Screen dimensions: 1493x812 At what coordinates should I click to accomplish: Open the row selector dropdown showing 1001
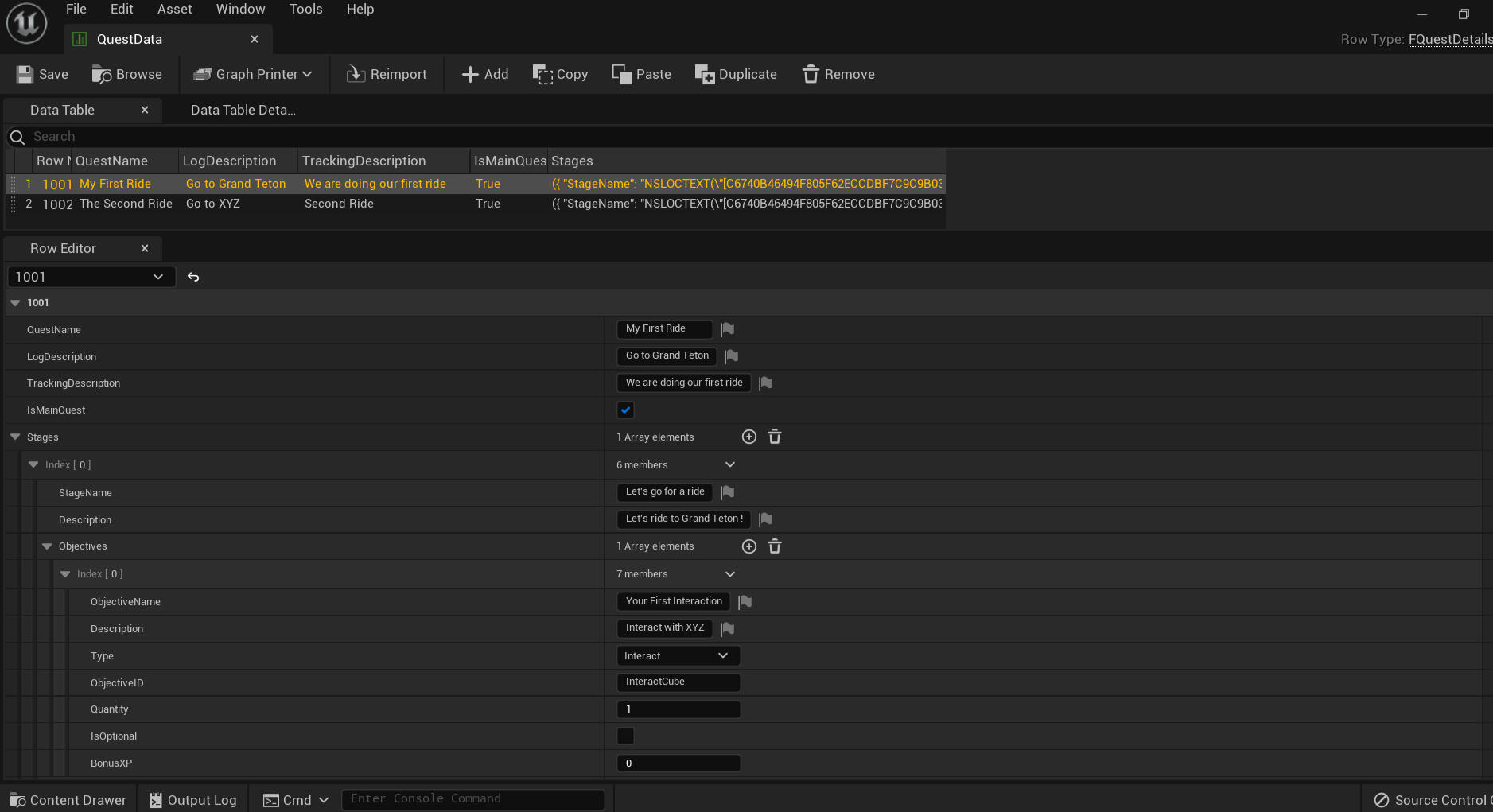(x=91, y=277)
